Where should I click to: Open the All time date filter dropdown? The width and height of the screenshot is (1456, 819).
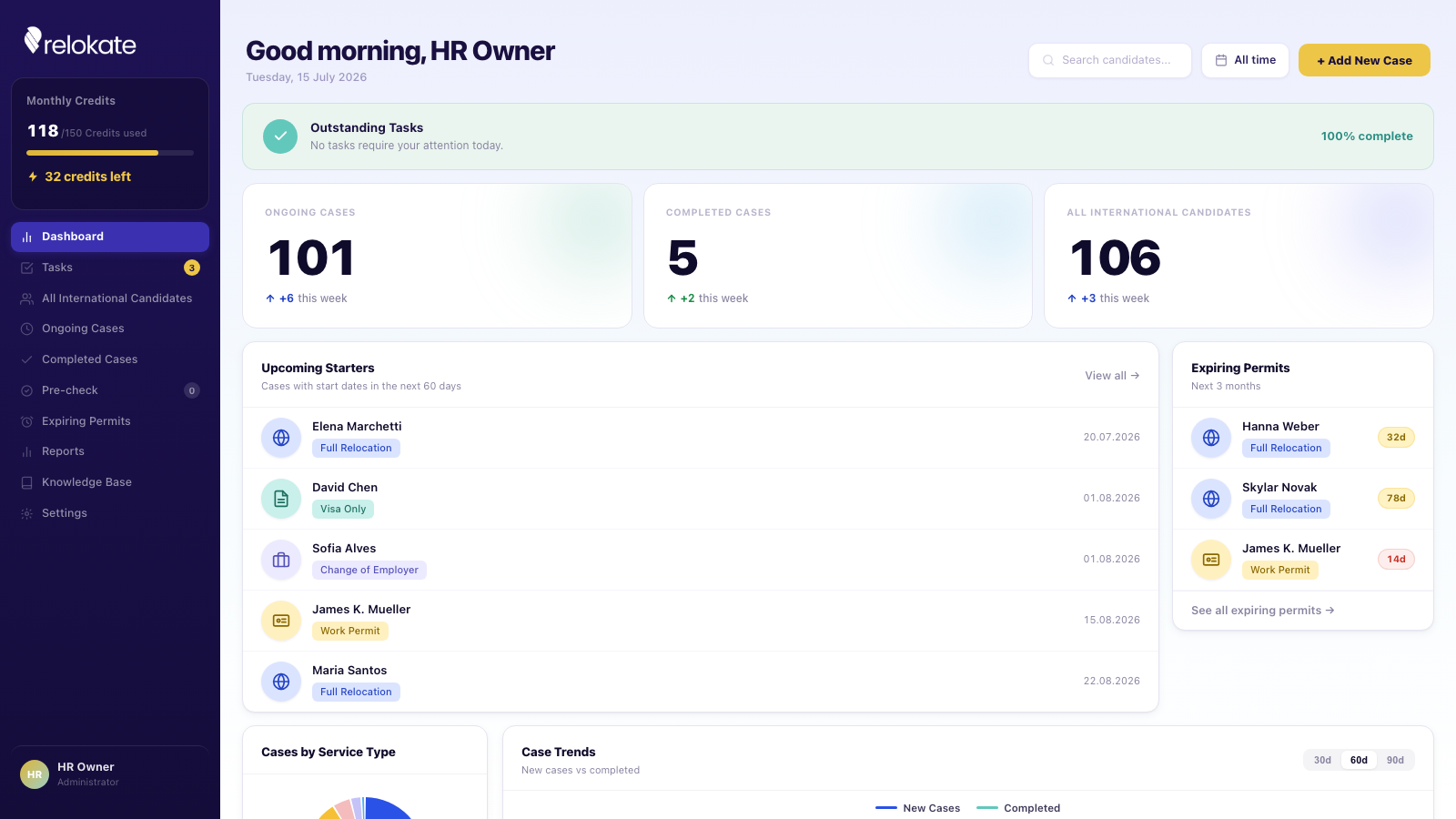click(x=1245, y=60)
